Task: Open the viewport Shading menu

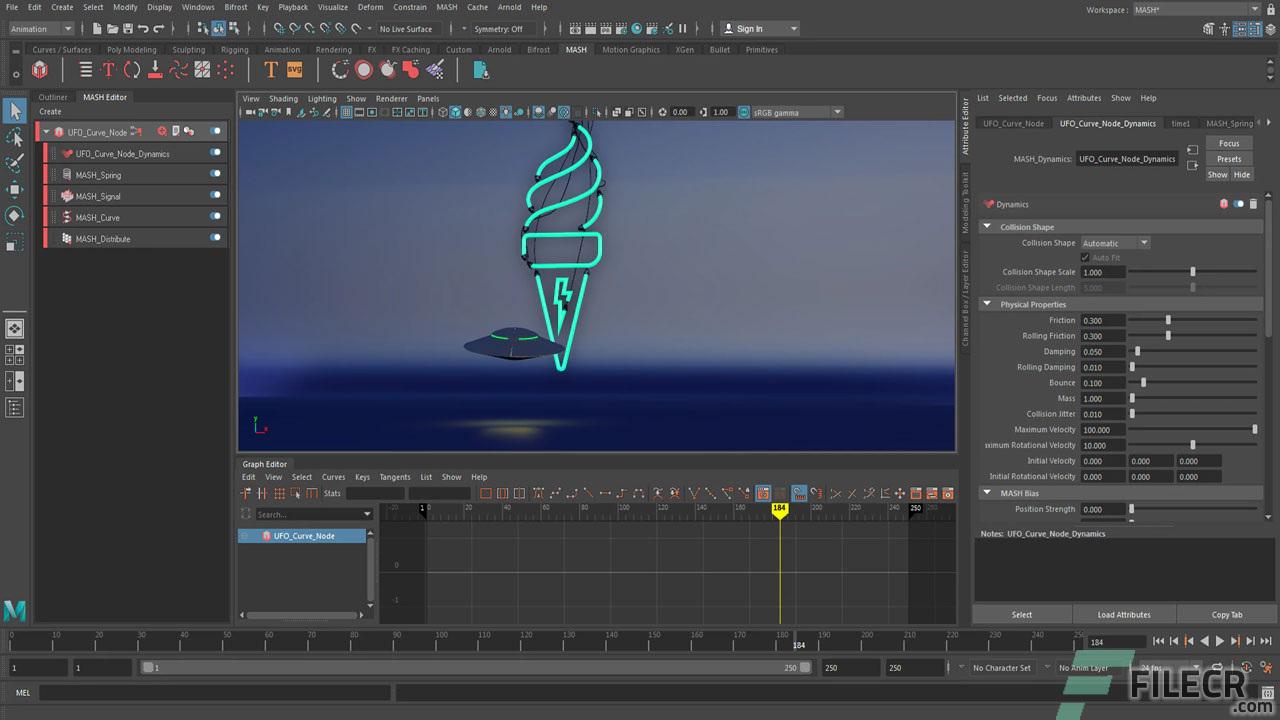Action: click(x=283, y=98)
